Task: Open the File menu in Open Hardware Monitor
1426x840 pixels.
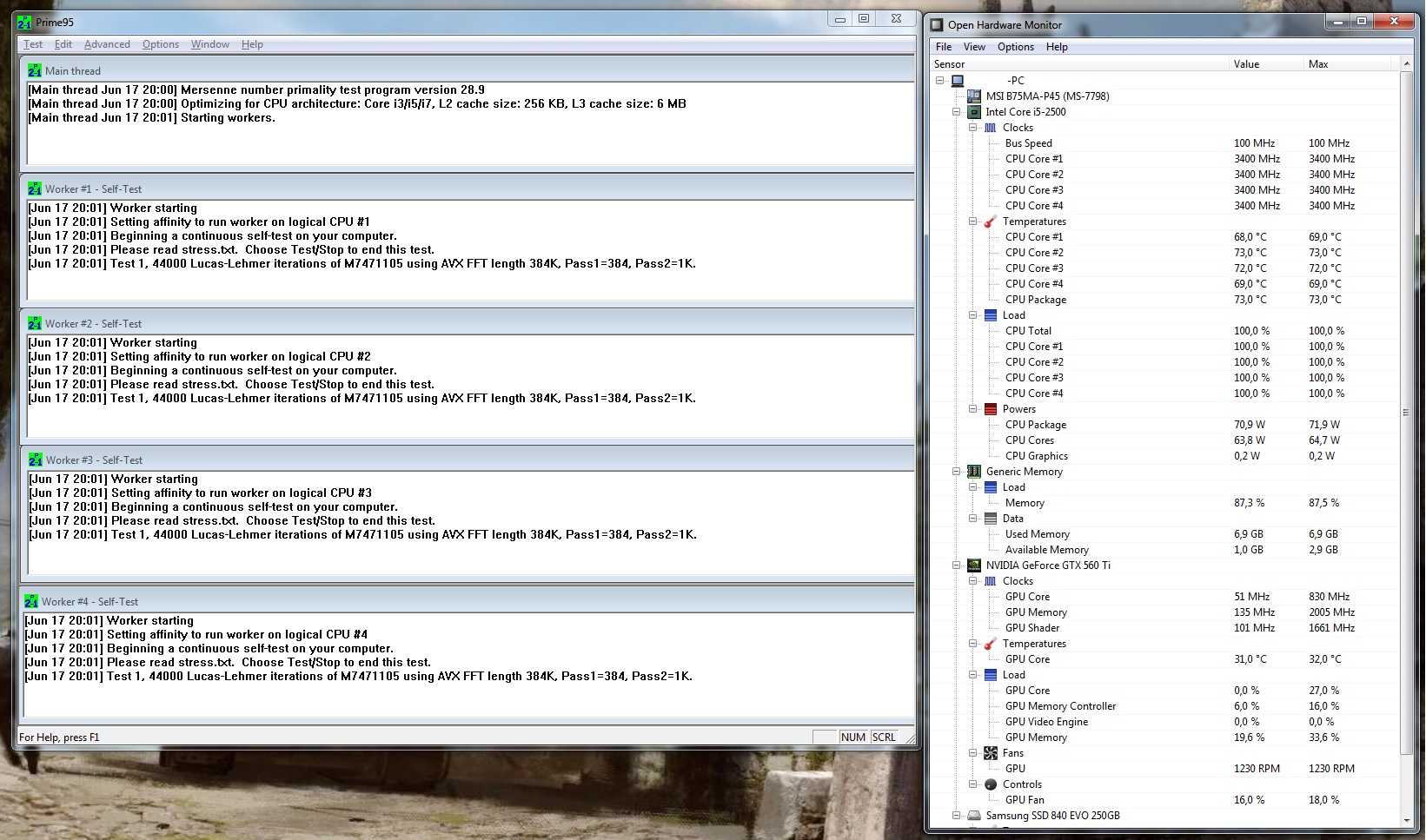Action: (x=944, y=47)
